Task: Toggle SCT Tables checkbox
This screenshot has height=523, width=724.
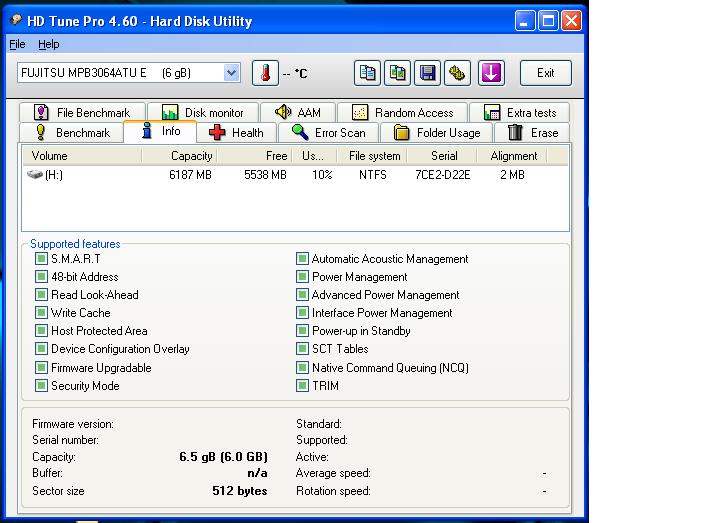Action: point(302,349)
